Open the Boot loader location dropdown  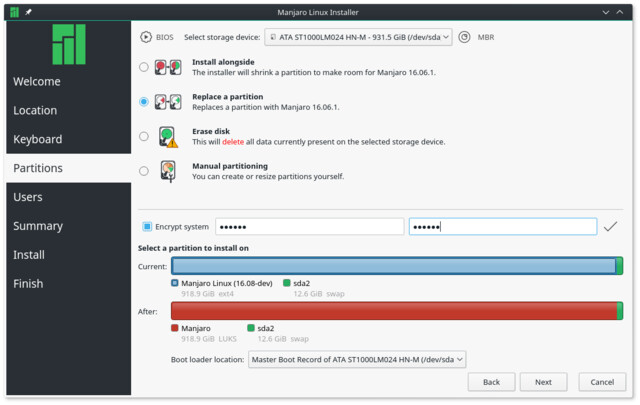pos(357,360)
